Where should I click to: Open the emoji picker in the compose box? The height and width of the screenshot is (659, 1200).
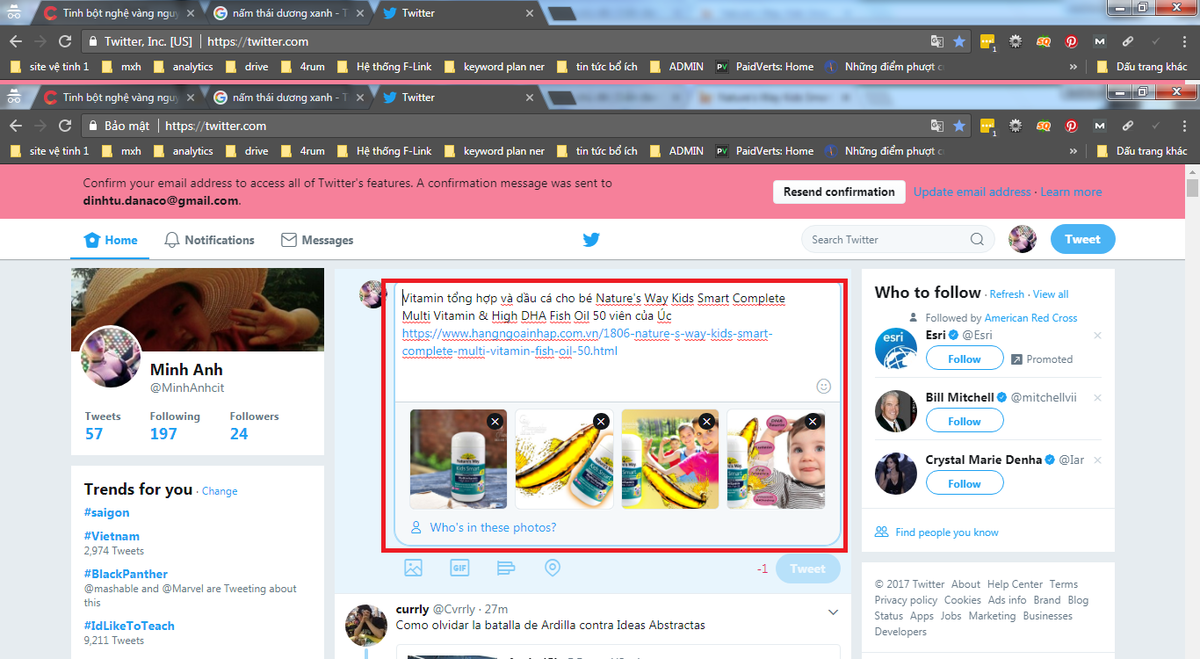coord(824,386)
